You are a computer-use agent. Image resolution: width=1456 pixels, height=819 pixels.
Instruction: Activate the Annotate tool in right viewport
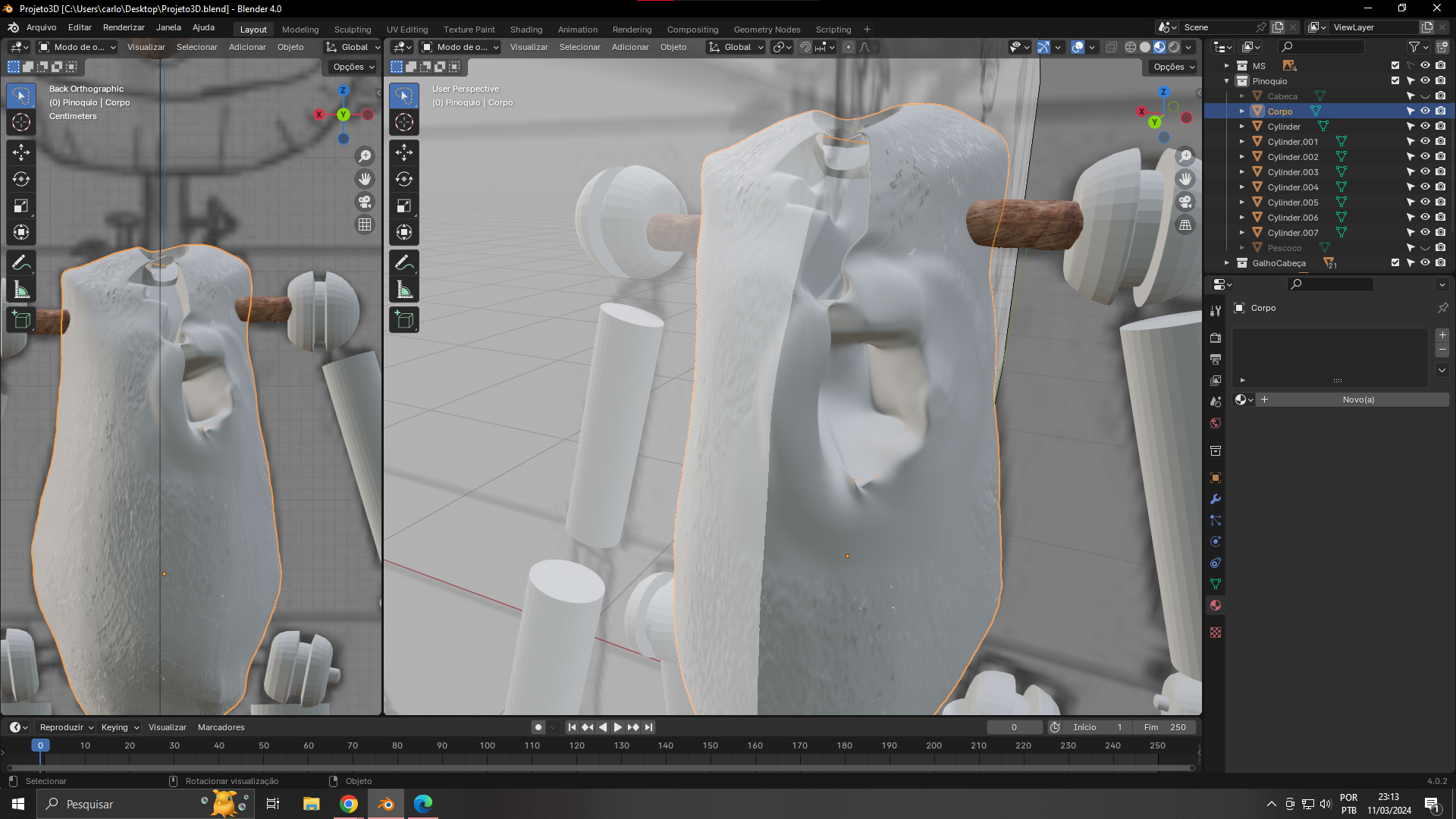coord(404,263)
